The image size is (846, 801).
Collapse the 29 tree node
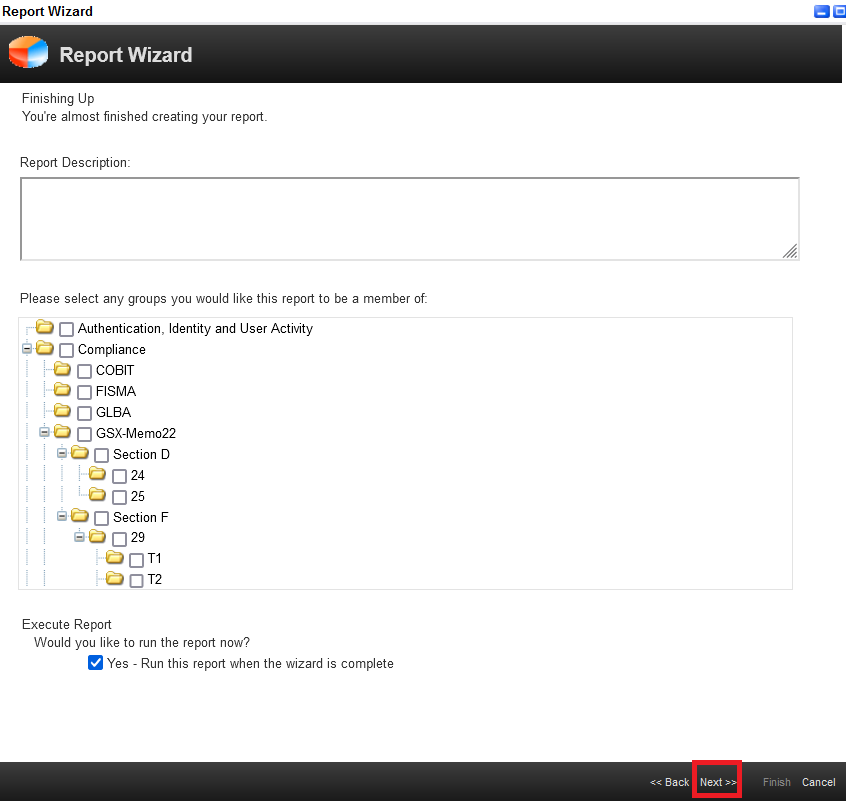[79, 537]
